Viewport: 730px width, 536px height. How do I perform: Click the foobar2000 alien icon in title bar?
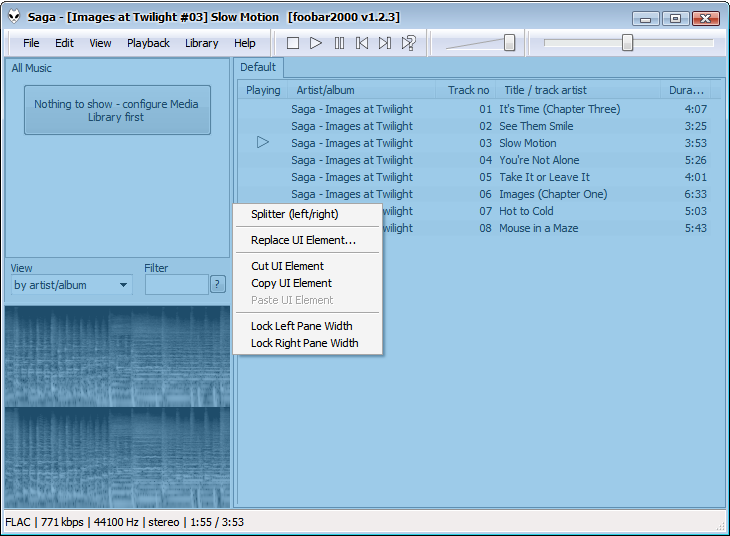[x=14, y=17]
